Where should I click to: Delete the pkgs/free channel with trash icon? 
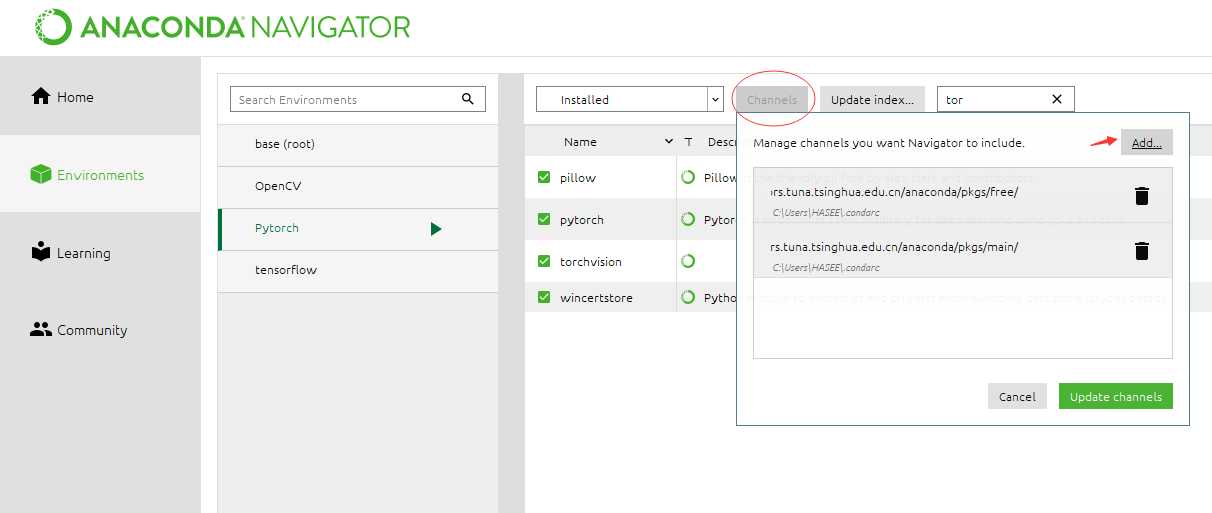[x=1142, y=196]
